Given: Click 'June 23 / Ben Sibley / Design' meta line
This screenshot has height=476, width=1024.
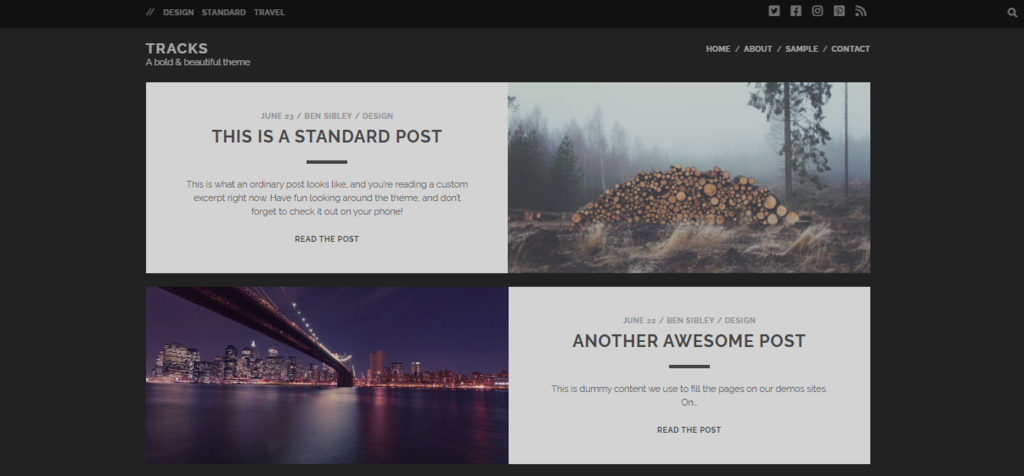Looking at the screenshot, I should (327, 116).
